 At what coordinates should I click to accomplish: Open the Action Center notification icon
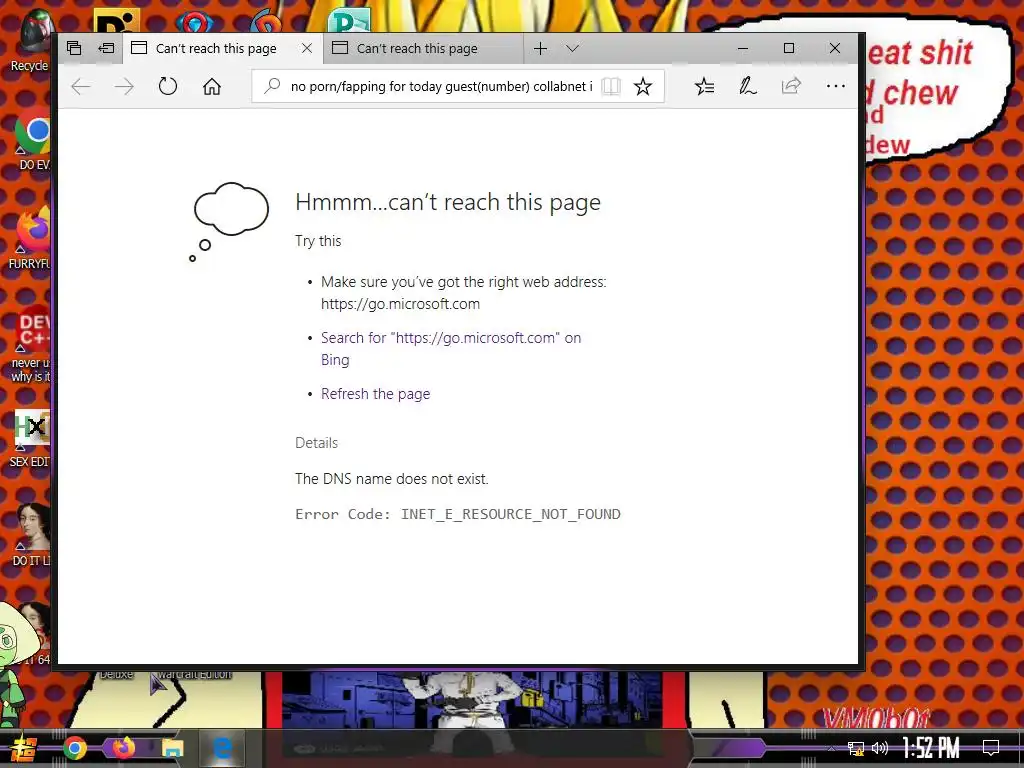click(x=991, y=748)
